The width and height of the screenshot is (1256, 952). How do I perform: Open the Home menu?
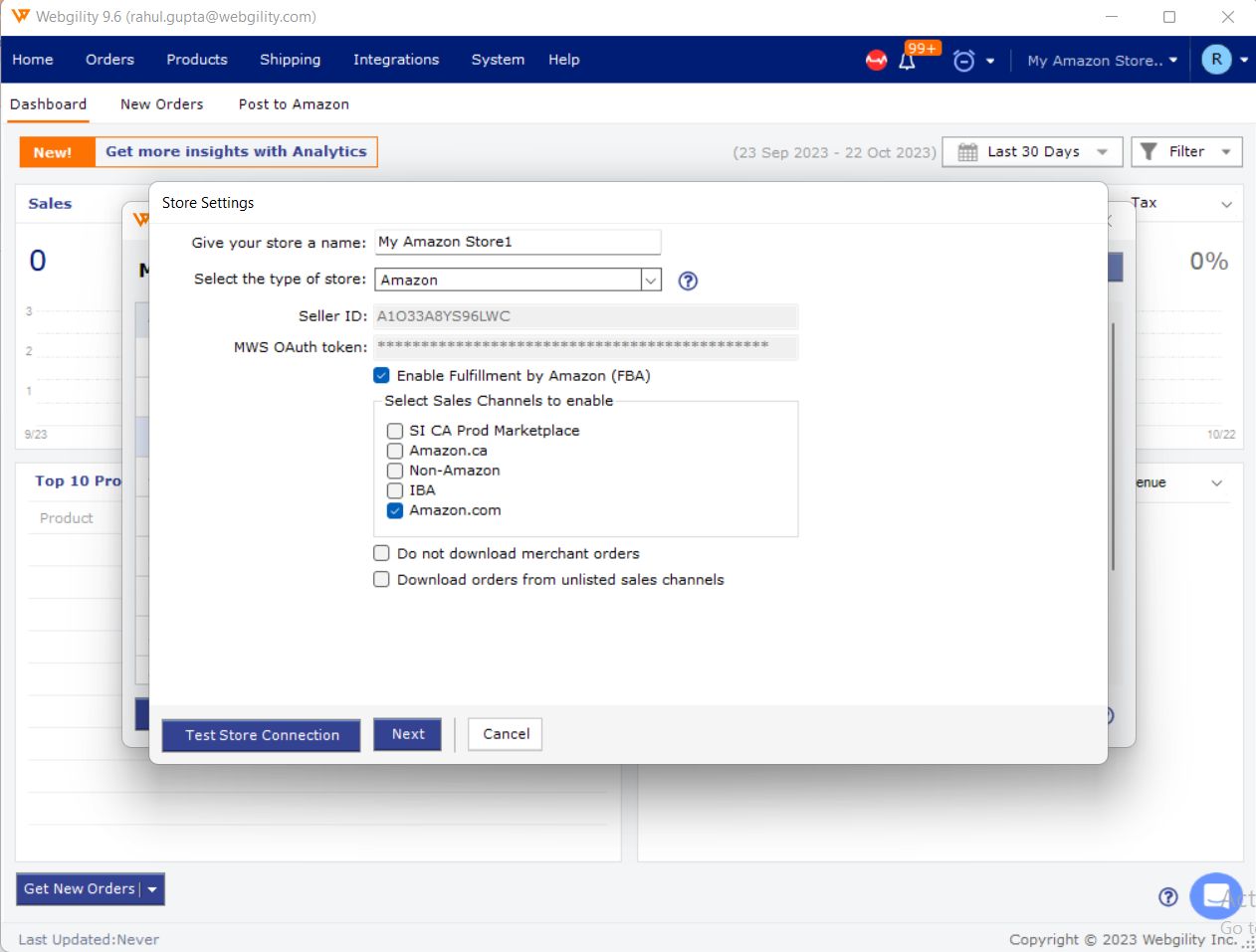pos(33,60)
